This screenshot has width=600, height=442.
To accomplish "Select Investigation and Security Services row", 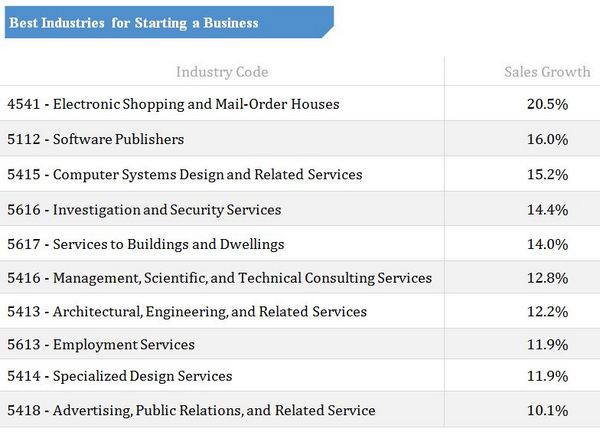I will pos(300,209).
